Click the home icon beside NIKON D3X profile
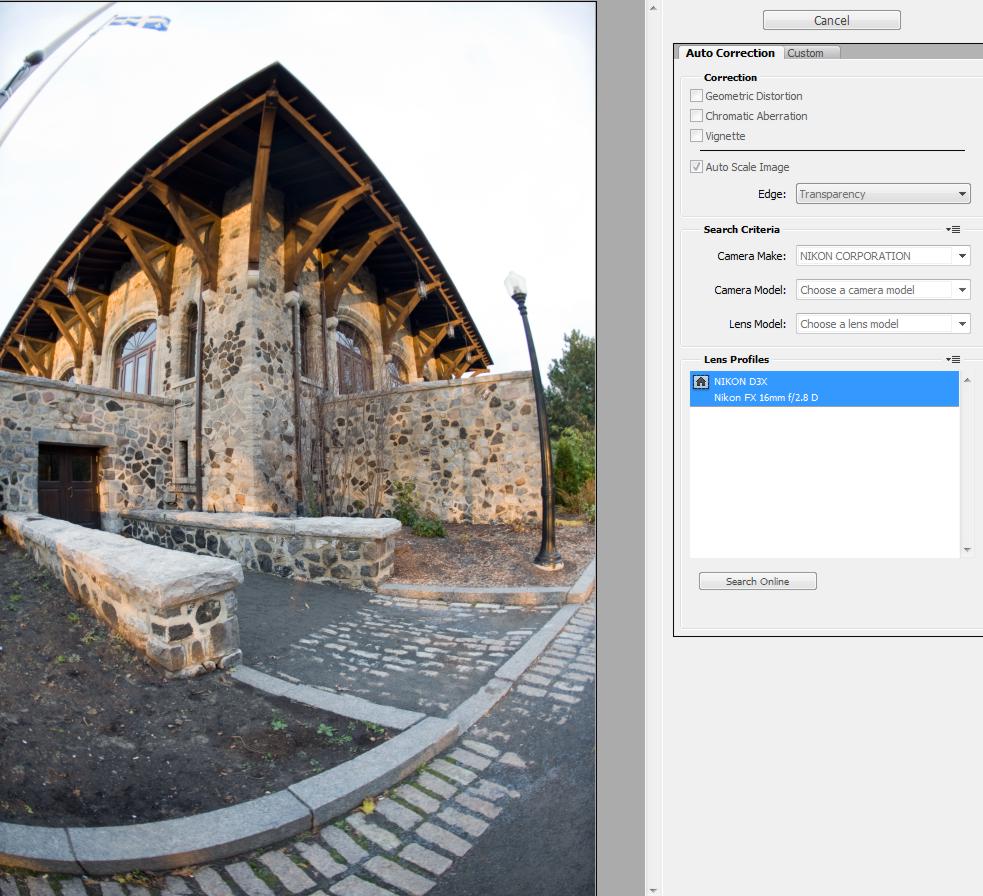This screenshot has height=896, width=983. (x=701, y=382)
